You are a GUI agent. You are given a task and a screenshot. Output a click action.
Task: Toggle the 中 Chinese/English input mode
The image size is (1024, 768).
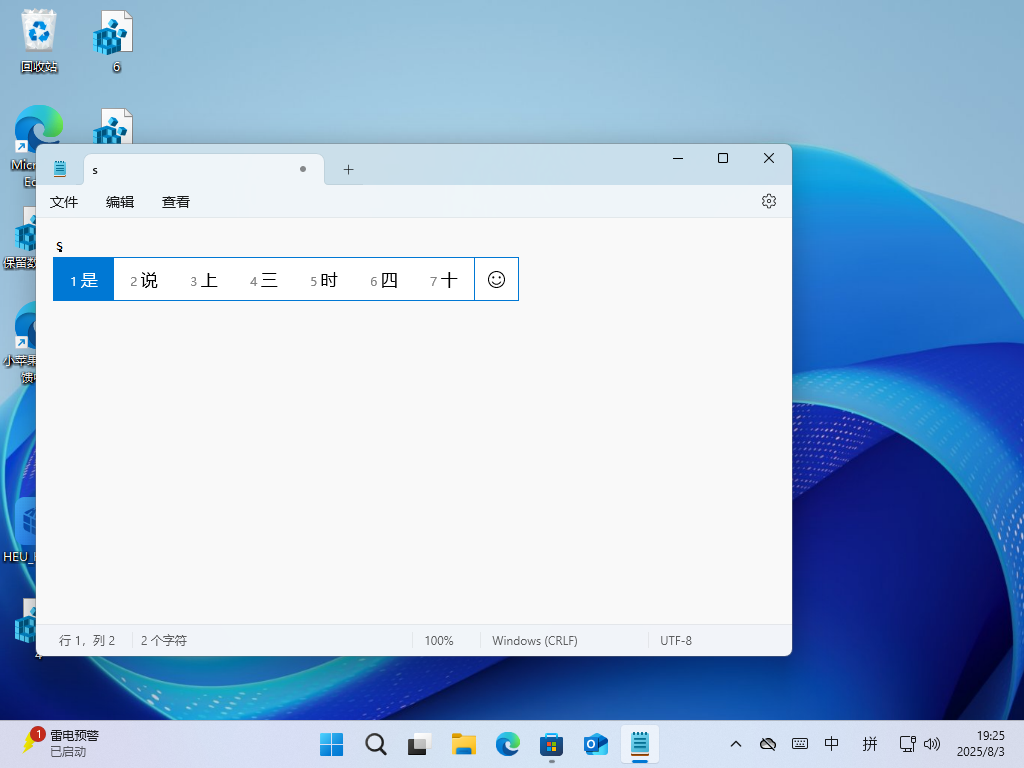click(x=831, y=744)
